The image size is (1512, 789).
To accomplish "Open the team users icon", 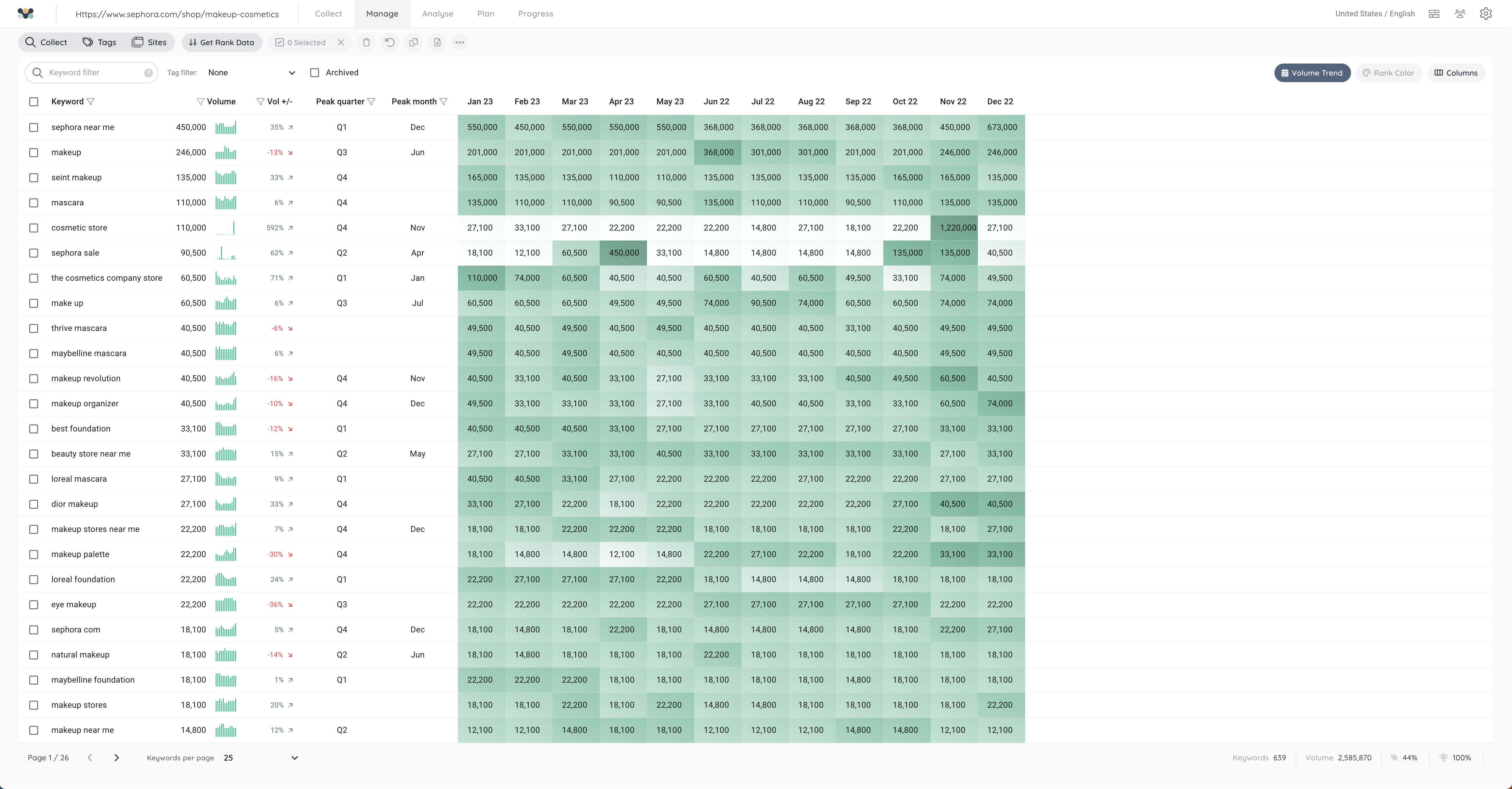I will tap(1460, 14).
